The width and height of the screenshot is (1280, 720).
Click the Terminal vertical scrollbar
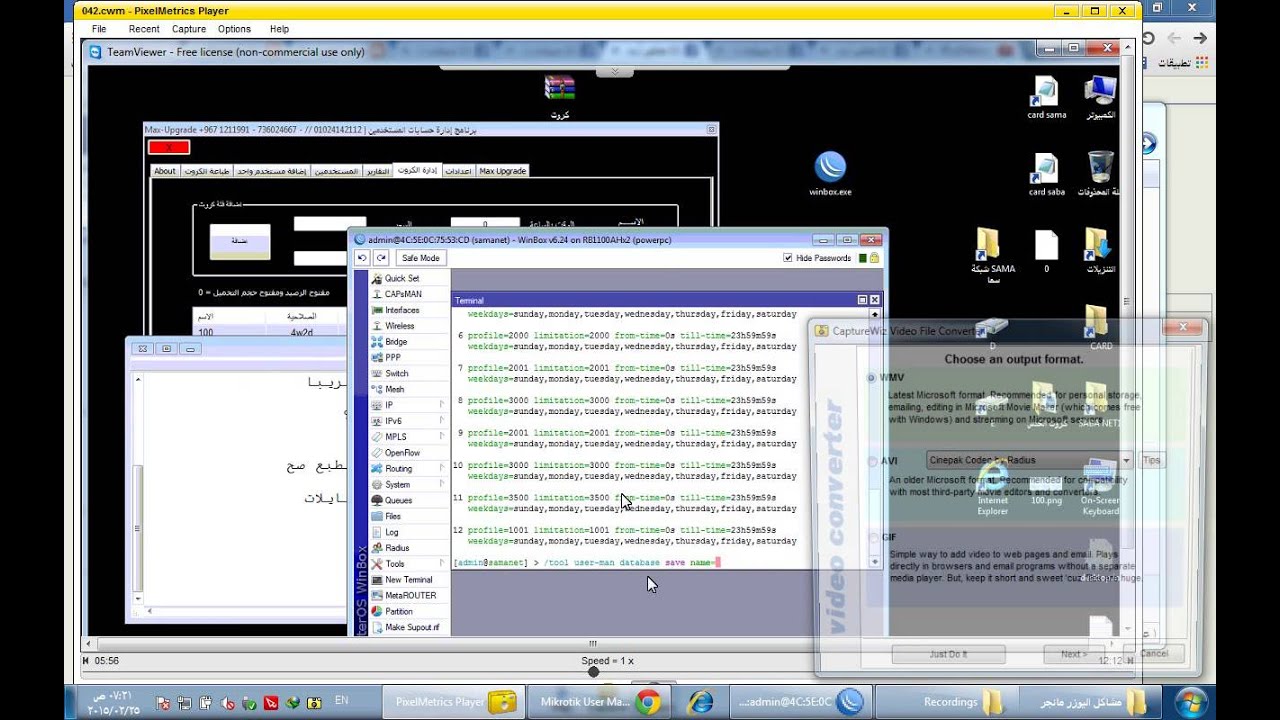click(875, 440)
